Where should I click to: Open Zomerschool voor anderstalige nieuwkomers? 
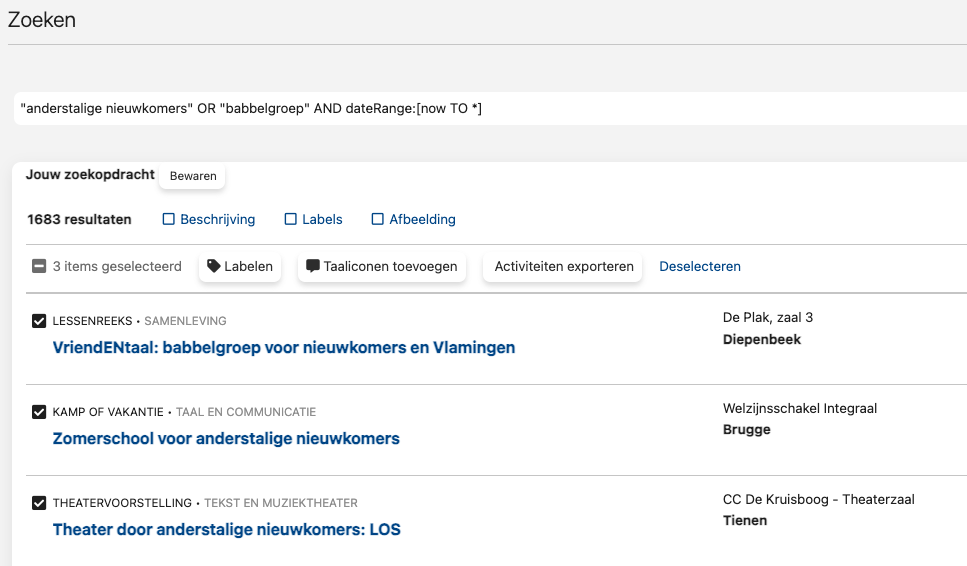226,439
